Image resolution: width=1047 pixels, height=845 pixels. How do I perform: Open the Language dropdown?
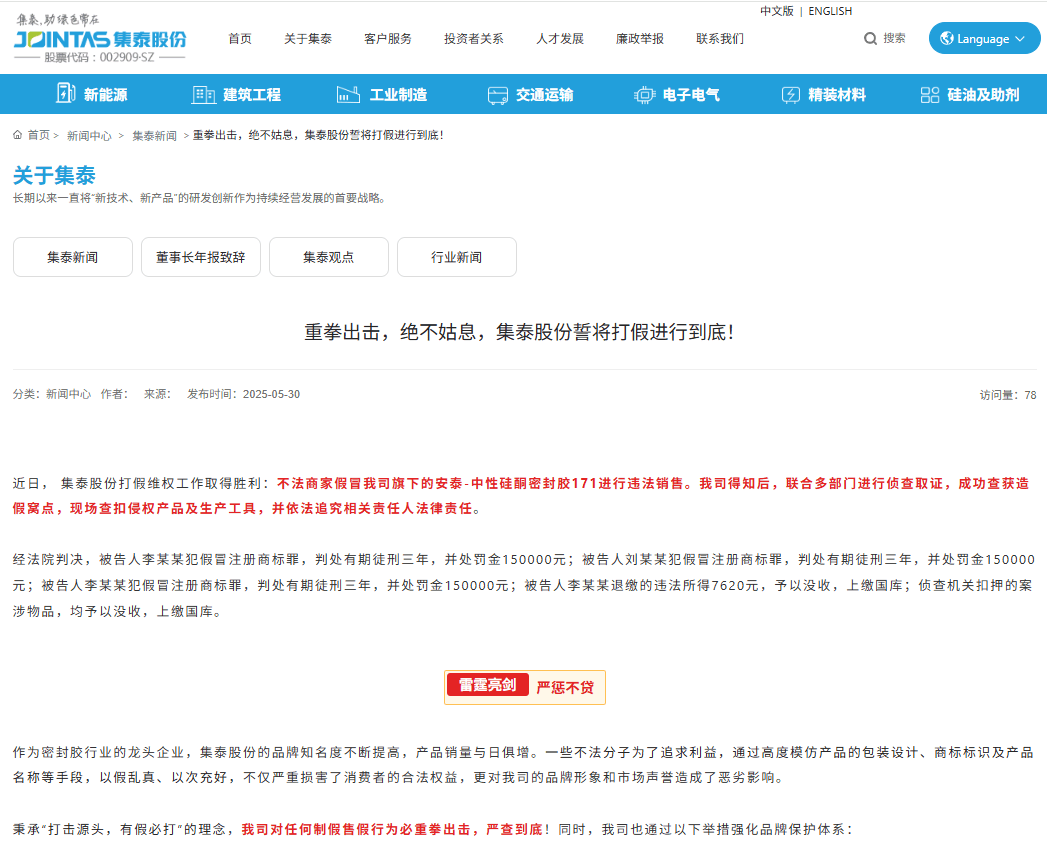coord(984,39)
